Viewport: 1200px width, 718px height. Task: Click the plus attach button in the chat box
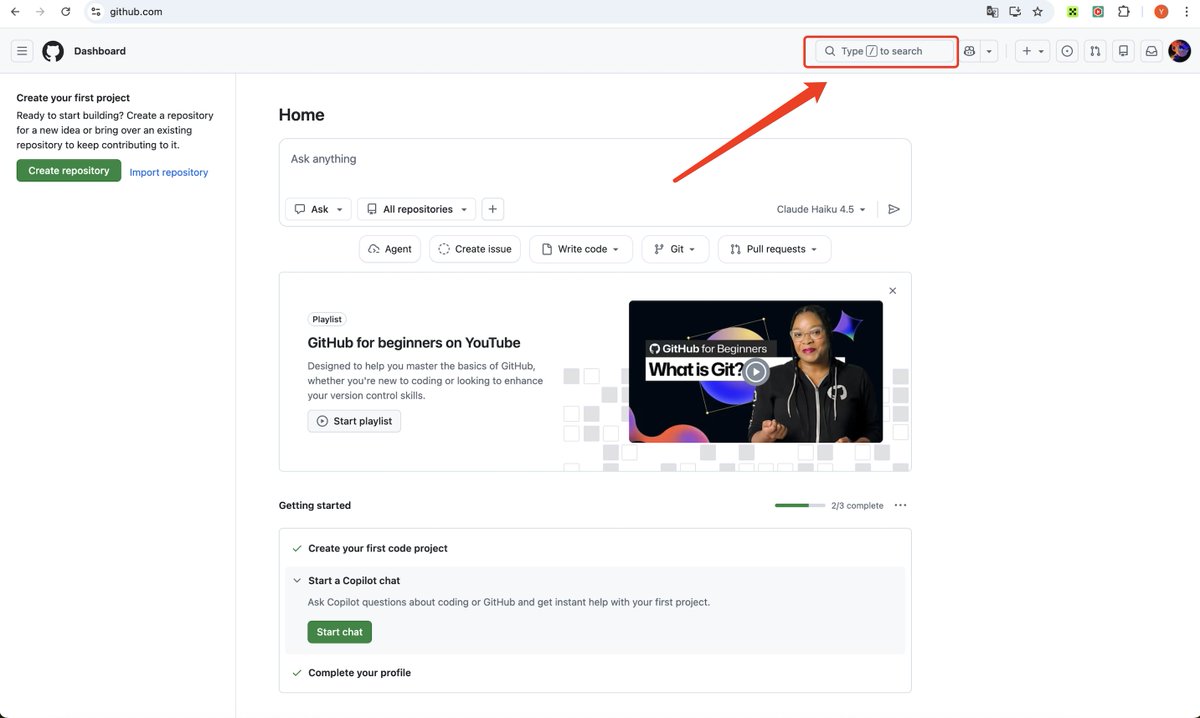[x=492, y=209]
